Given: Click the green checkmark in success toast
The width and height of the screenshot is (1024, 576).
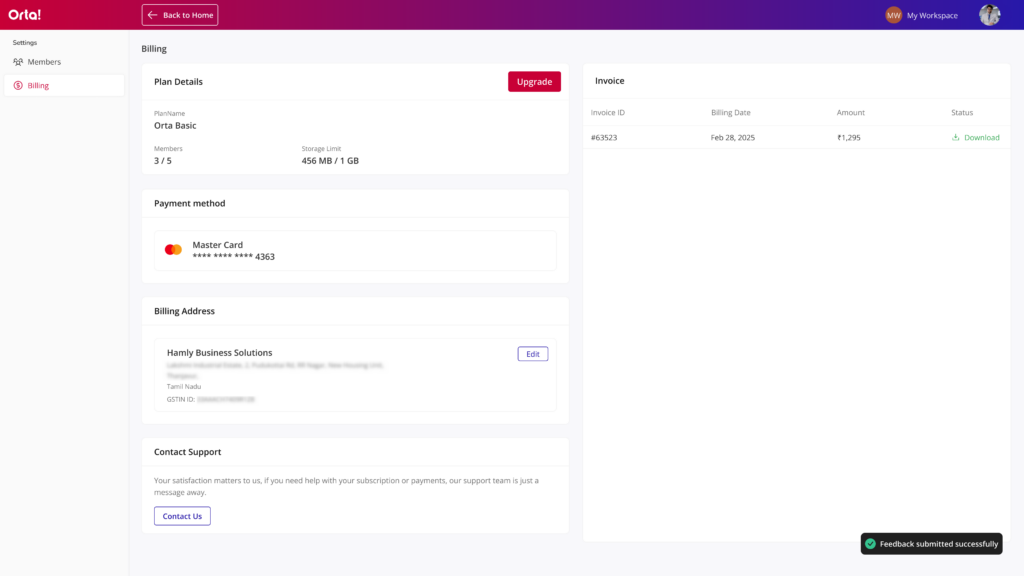Looking at the screenshot, I should pos(871,544).
